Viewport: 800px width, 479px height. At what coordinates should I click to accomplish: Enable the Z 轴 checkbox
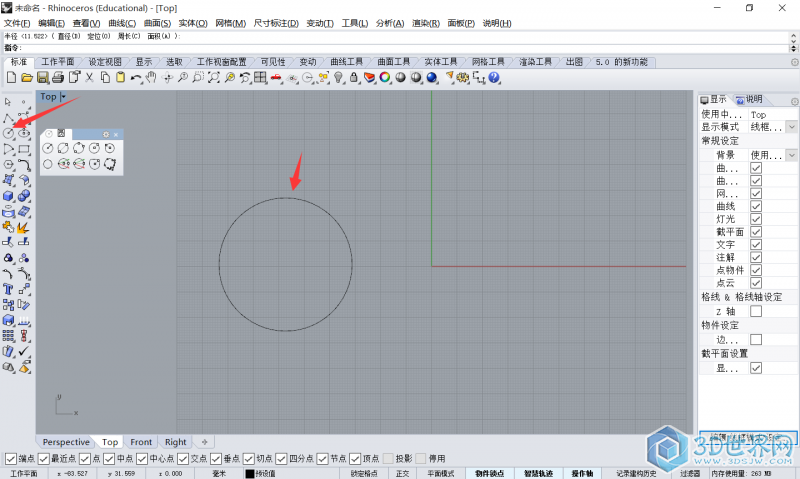tap(756, 311)
